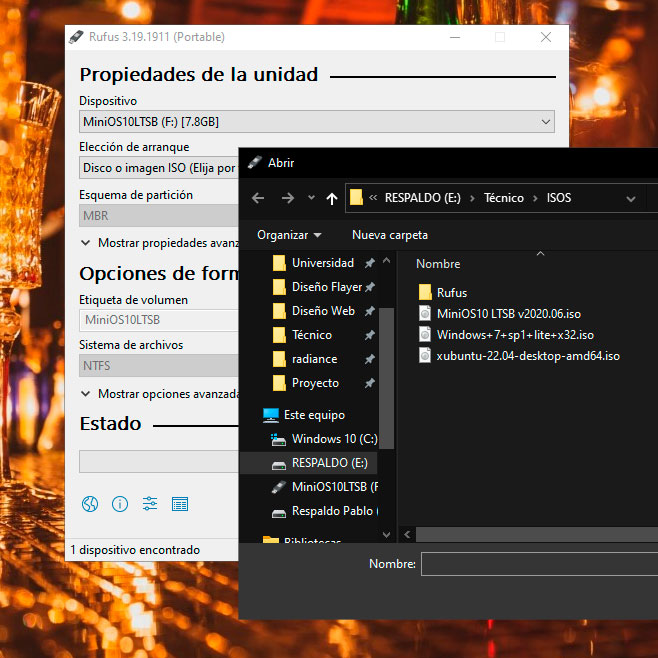This screenshot has height=658, width=658.
Task: Expand Mostrar propiedades avanzadas section
Action: [160, 243]
